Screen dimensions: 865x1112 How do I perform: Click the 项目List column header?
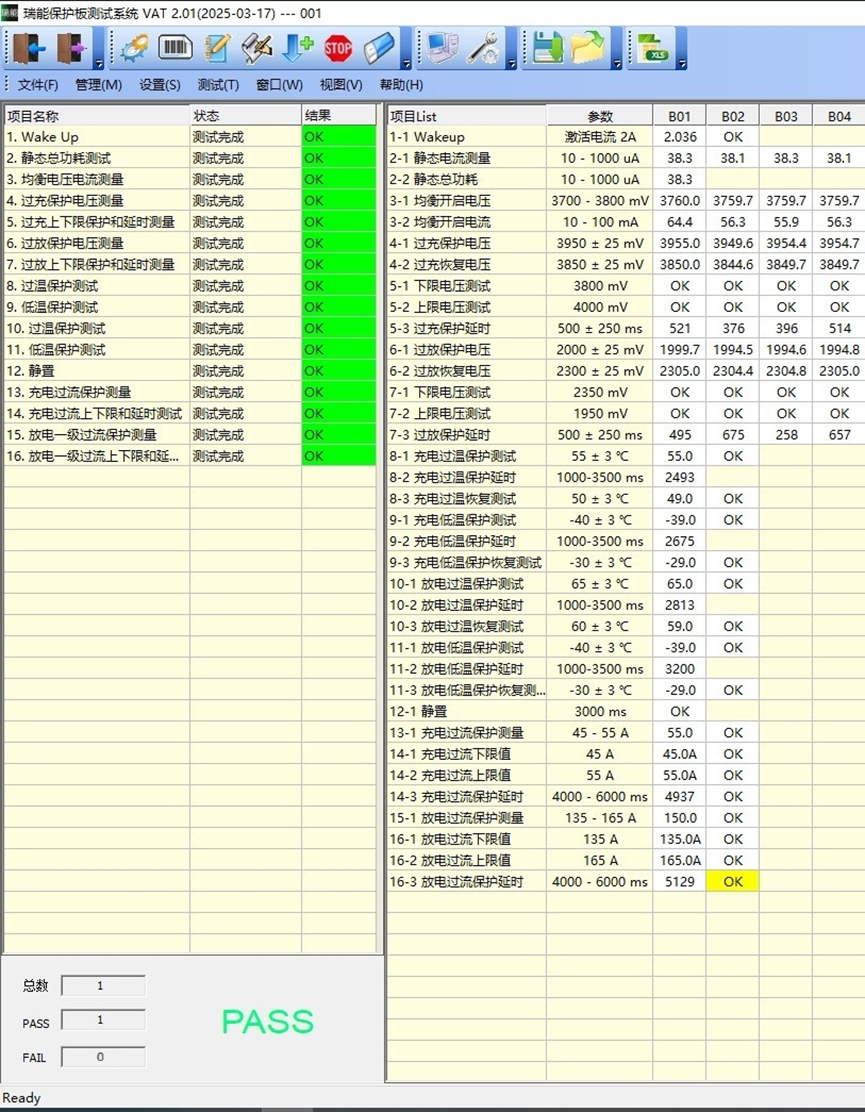[467, 116]
